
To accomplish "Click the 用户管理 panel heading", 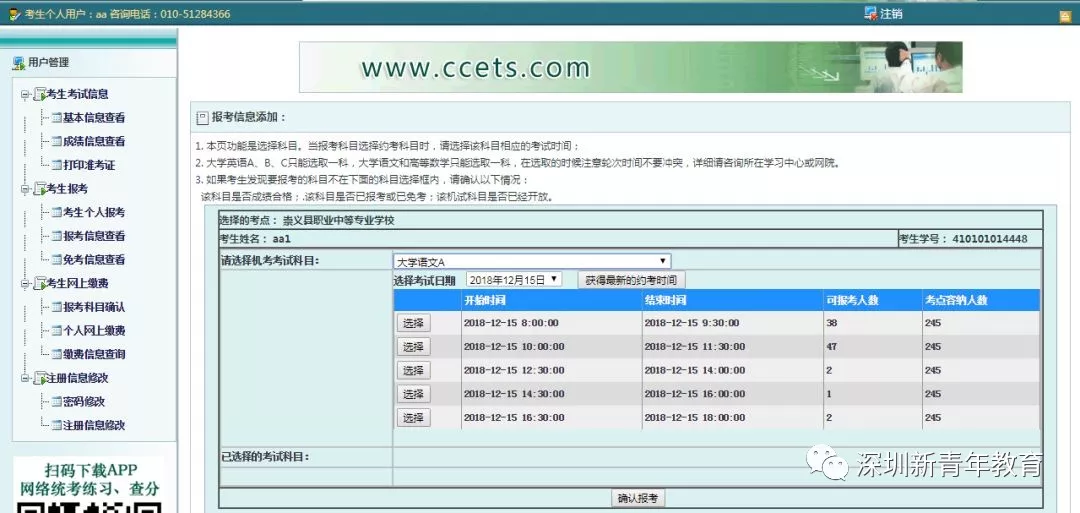I will click(x=48, y=63).
